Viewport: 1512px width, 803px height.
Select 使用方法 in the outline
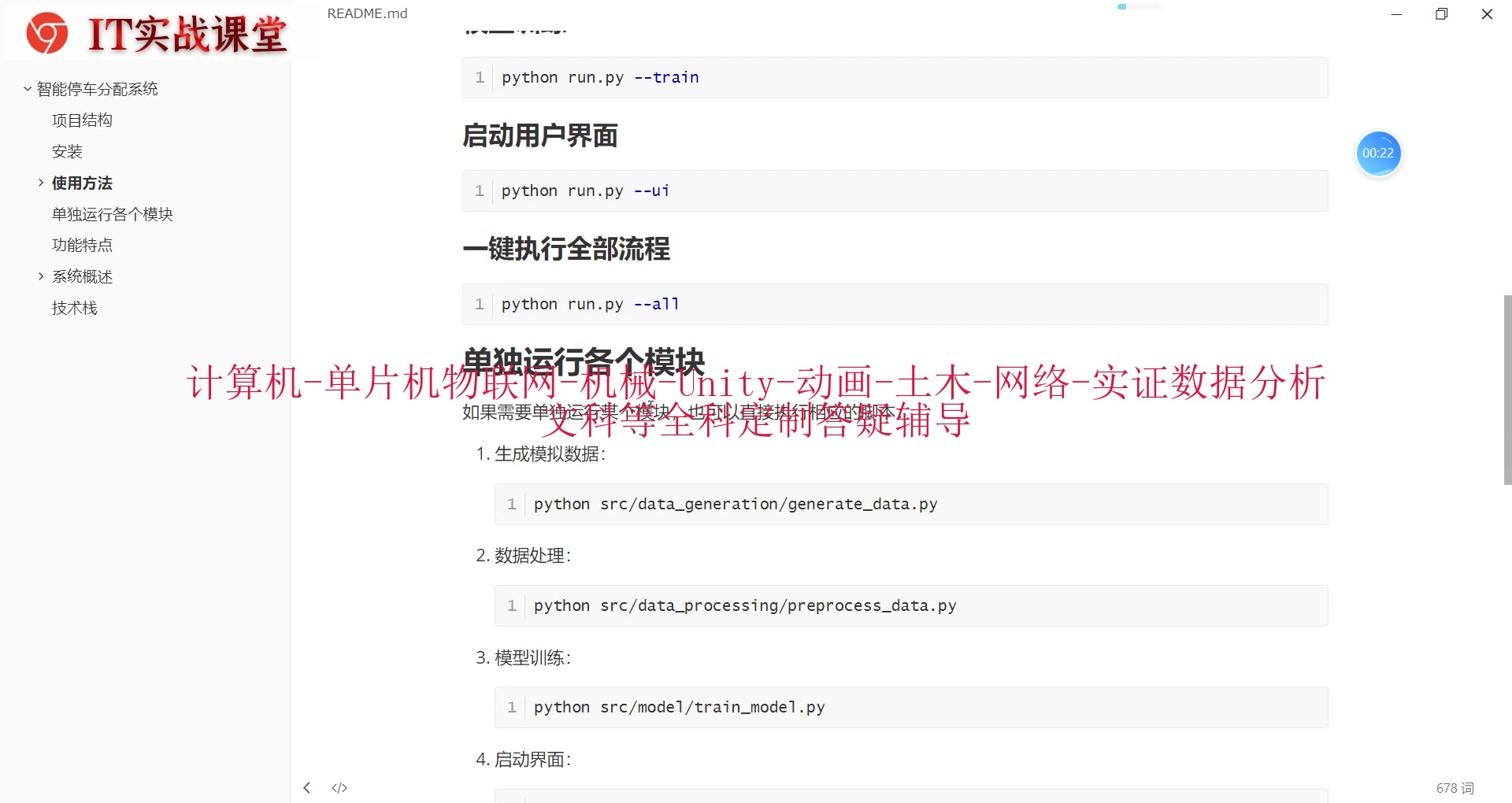[82, 183]
